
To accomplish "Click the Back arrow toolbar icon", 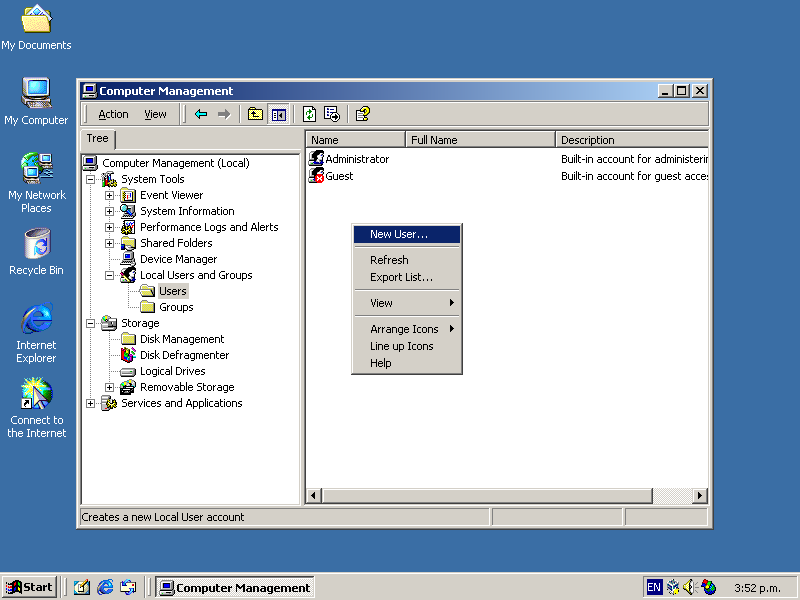I will tap(201, 114).
